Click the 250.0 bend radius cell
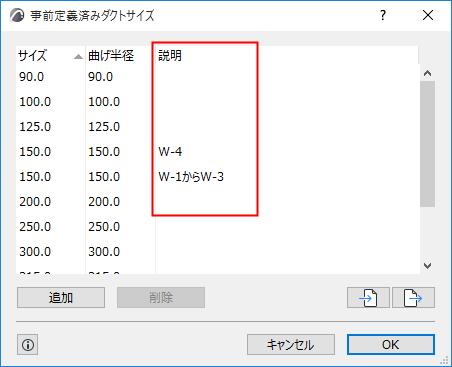The width and height of the screenshot is (452, 367). tap(104, 227)
